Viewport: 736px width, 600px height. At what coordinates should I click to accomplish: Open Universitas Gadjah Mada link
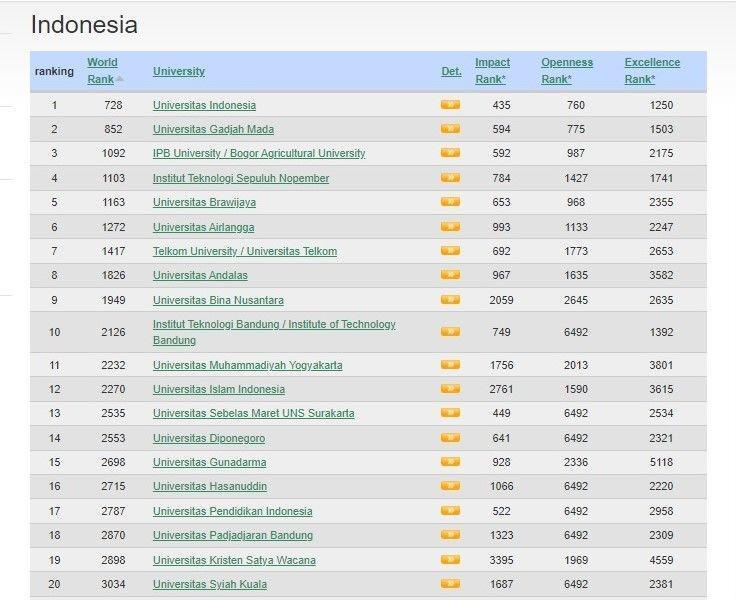[x=213, y=129]
